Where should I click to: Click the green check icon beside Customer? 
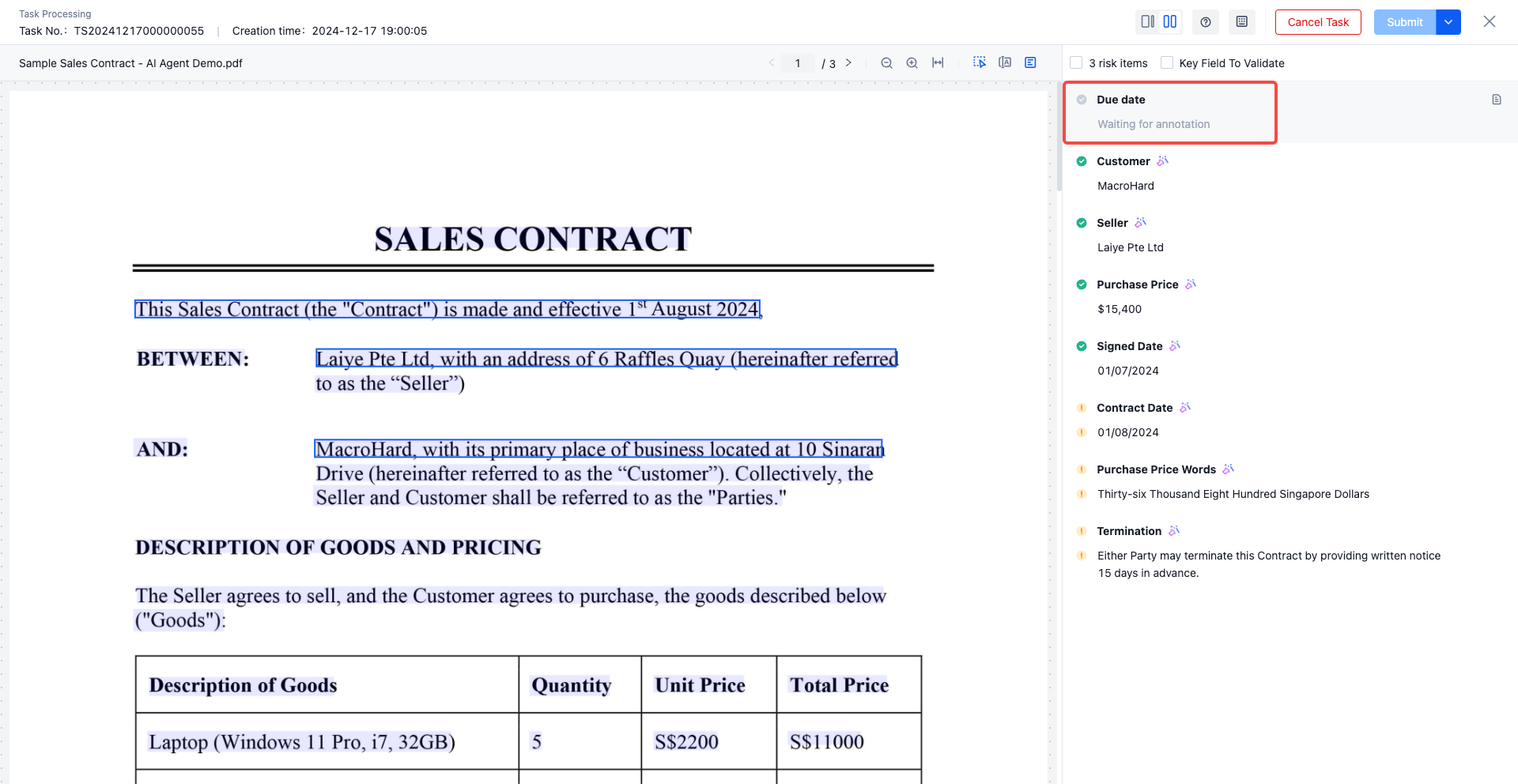(x=1082, y=161)
